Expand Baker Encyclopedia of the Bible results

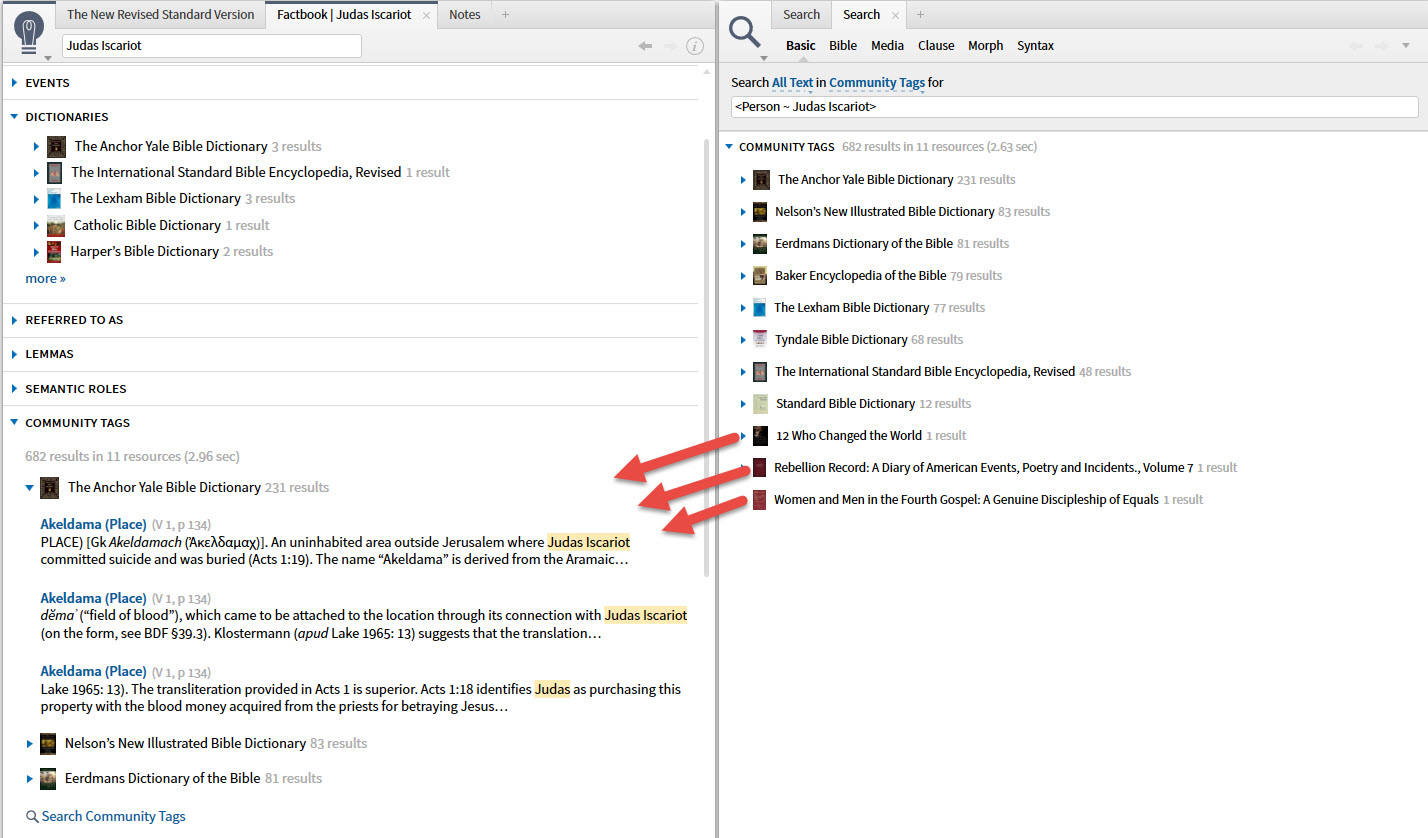coord(743,276)
